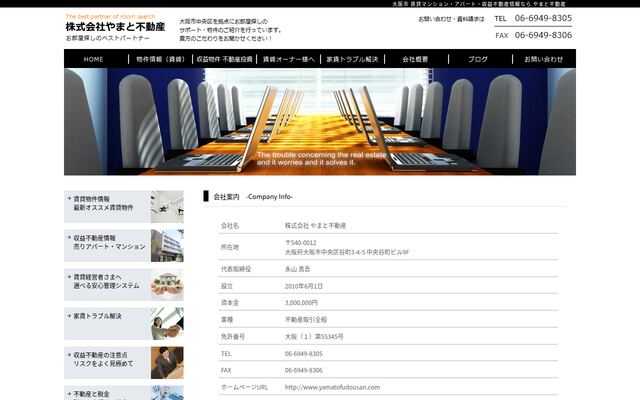640x400 pixels.
Task: Open sidebar banner 賃貸物件情報 最新オススメ賃貸物件
Action: click(x=124, y=207)
